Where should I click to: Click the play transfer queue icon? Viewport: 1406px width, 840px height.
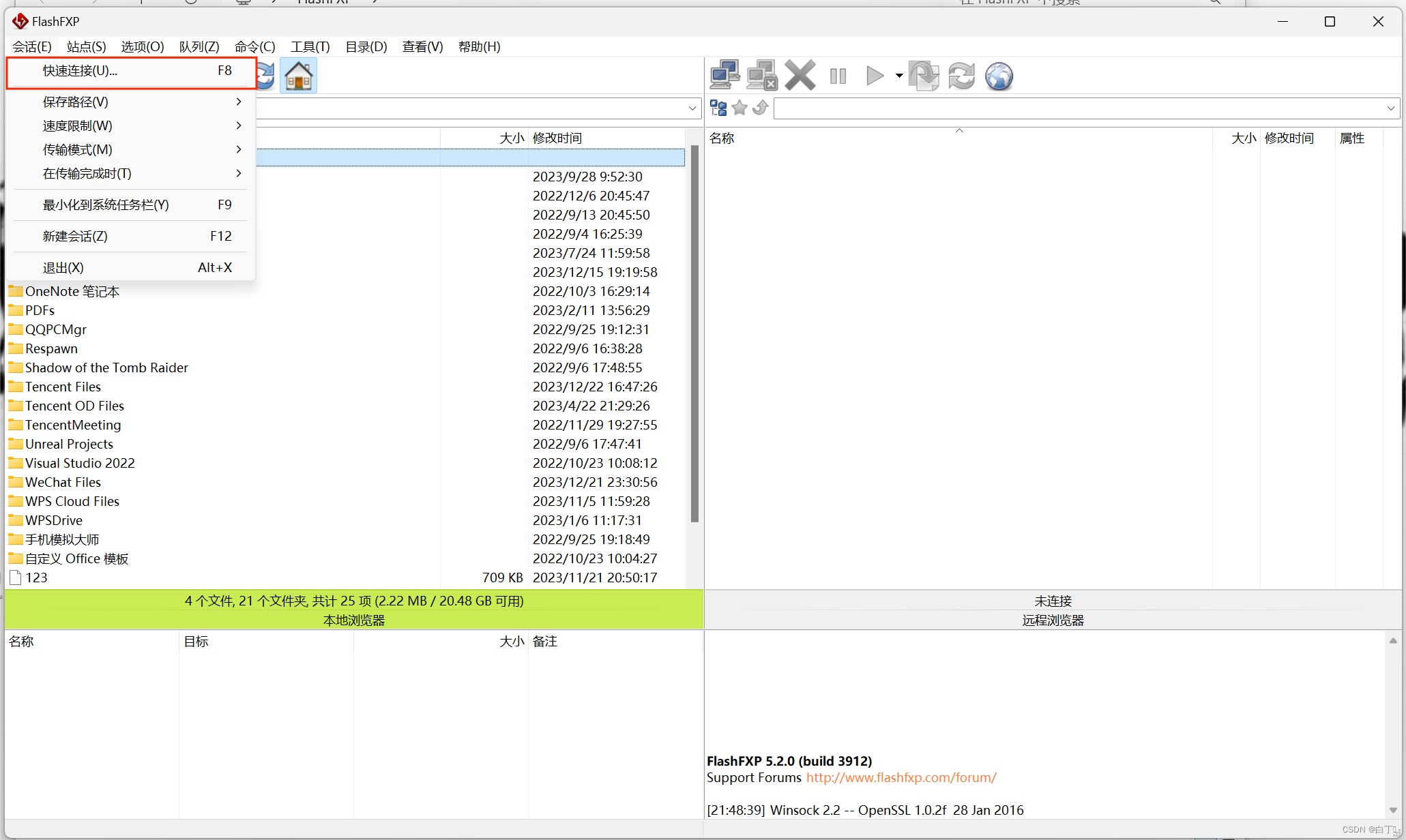point(874,76)
